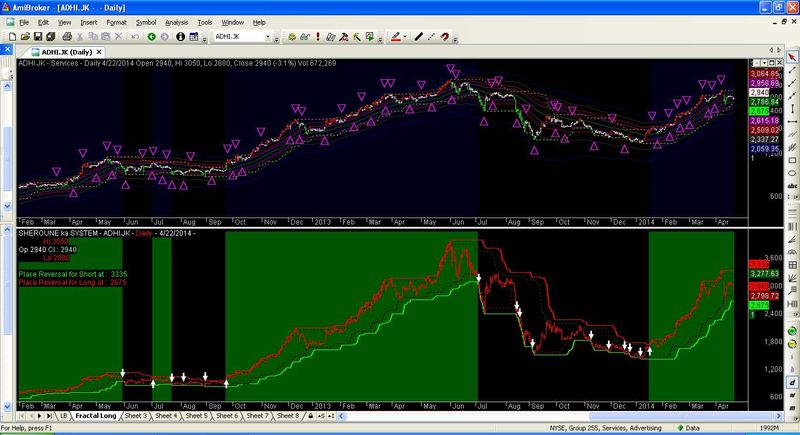Open the Insert menu
This screenshot has width=800, height=435.
pyautogui.click(x=89, y=22)
